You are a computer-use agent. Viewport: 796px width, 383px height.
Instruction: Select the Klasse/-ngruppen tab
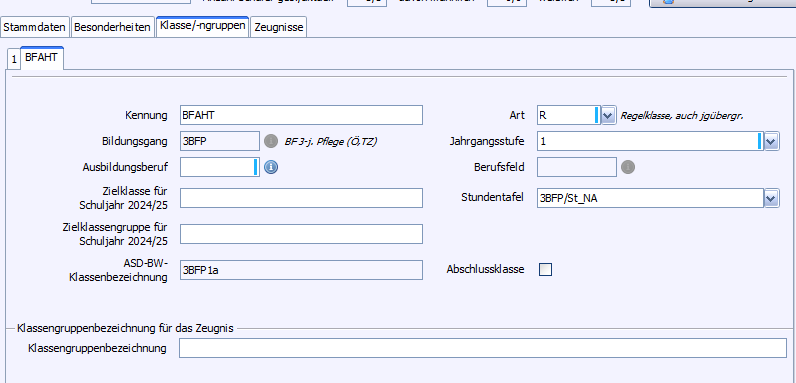click(x=203, y=25)
